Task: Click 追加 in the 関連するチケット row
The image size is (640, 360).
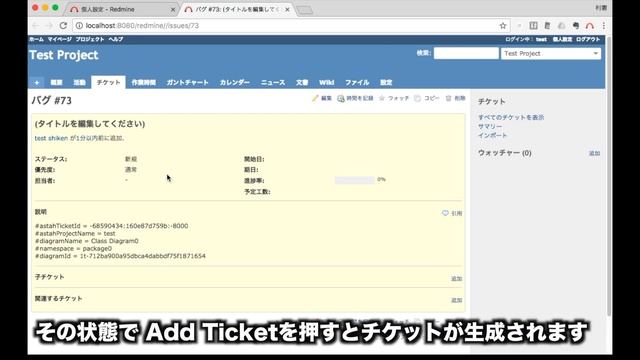Action: coord(456,300)
